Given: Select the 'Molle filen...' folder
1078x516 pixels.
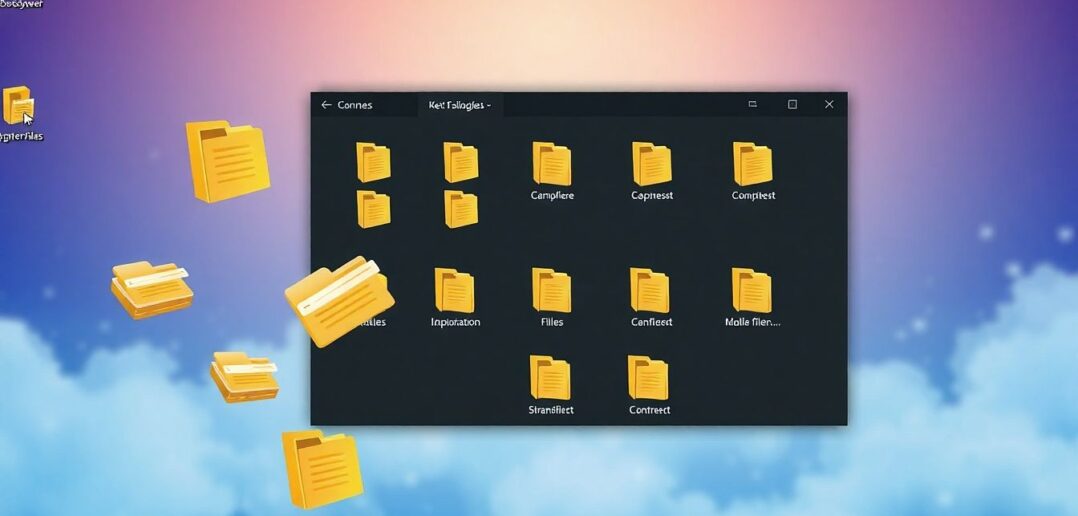Looking at the screenshot, I should point(751,291).
